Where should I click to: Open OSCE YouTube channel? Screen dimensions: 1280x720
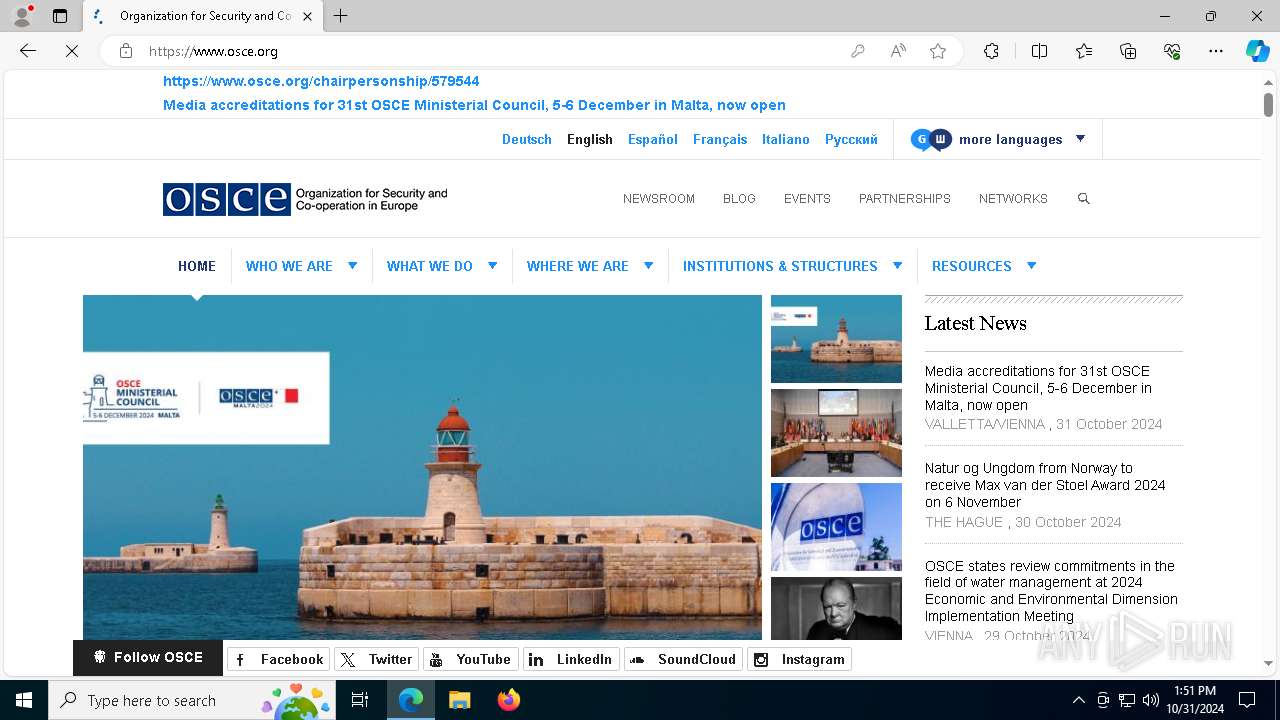470,659
